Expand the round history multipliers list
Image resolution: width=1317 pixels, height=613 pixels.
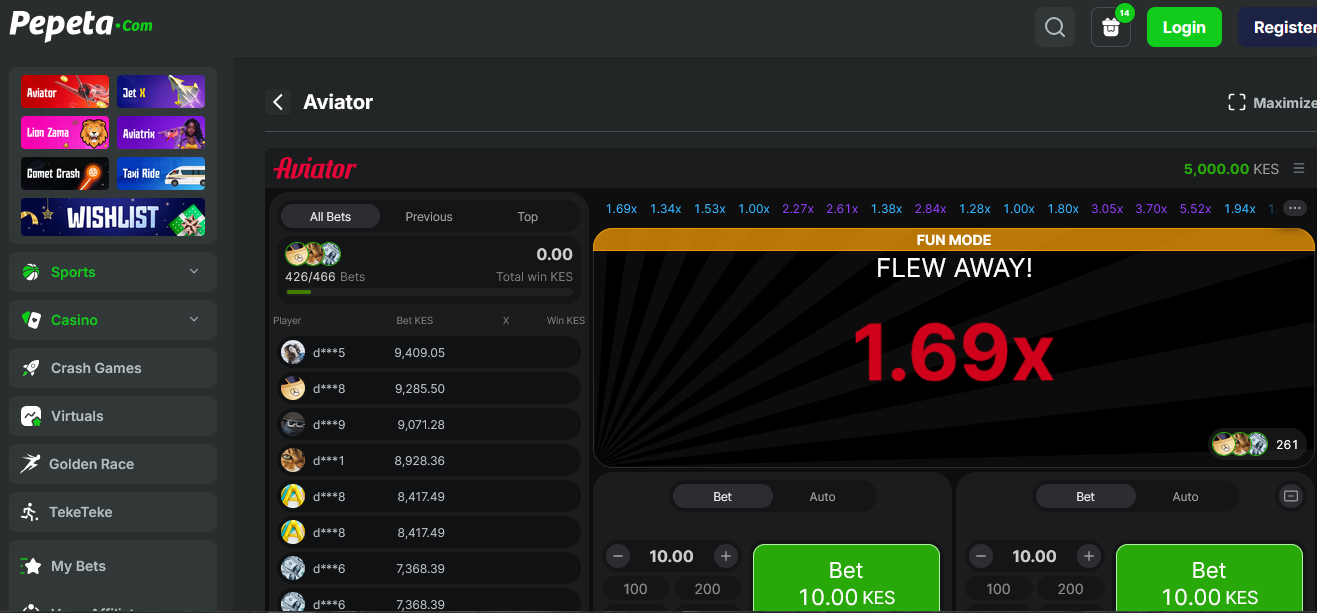click(1295, 208)
